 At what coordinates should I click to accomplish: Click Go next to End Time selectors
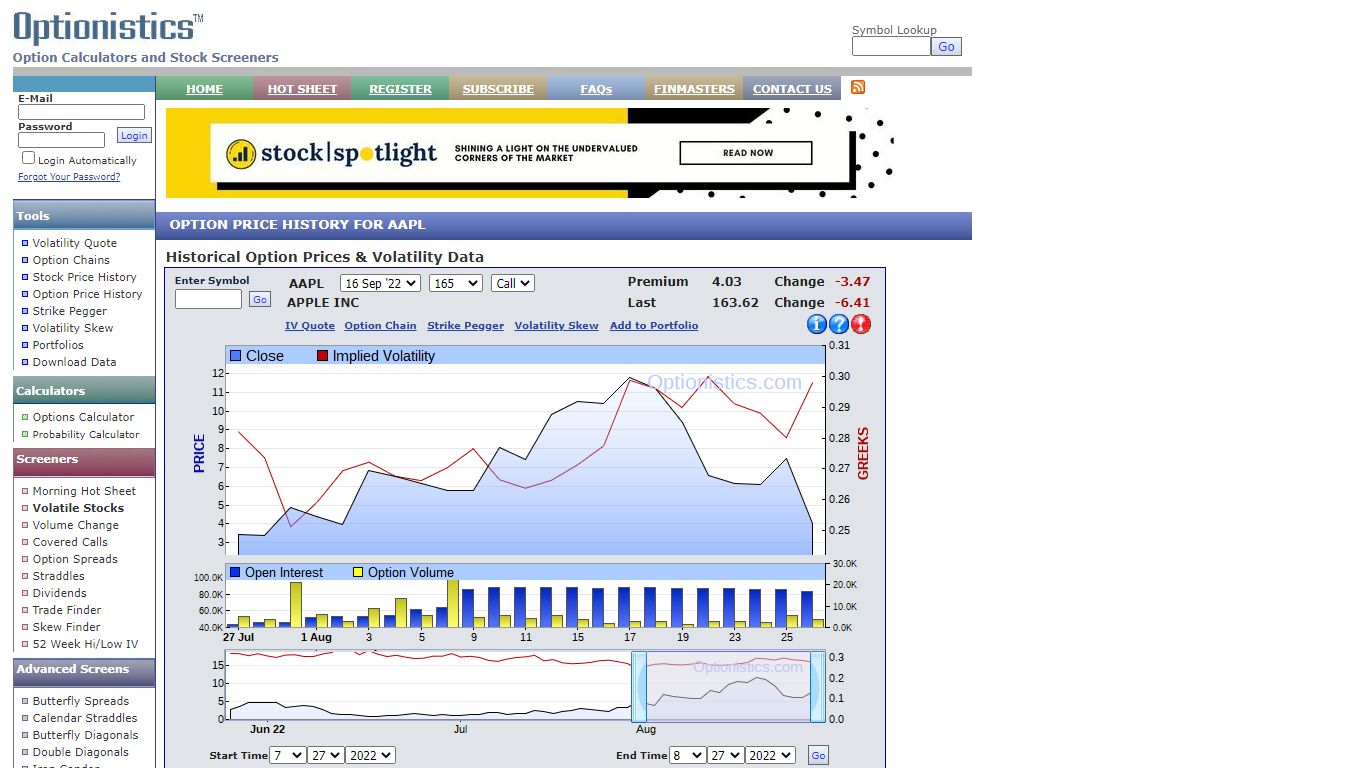[818, 756]
